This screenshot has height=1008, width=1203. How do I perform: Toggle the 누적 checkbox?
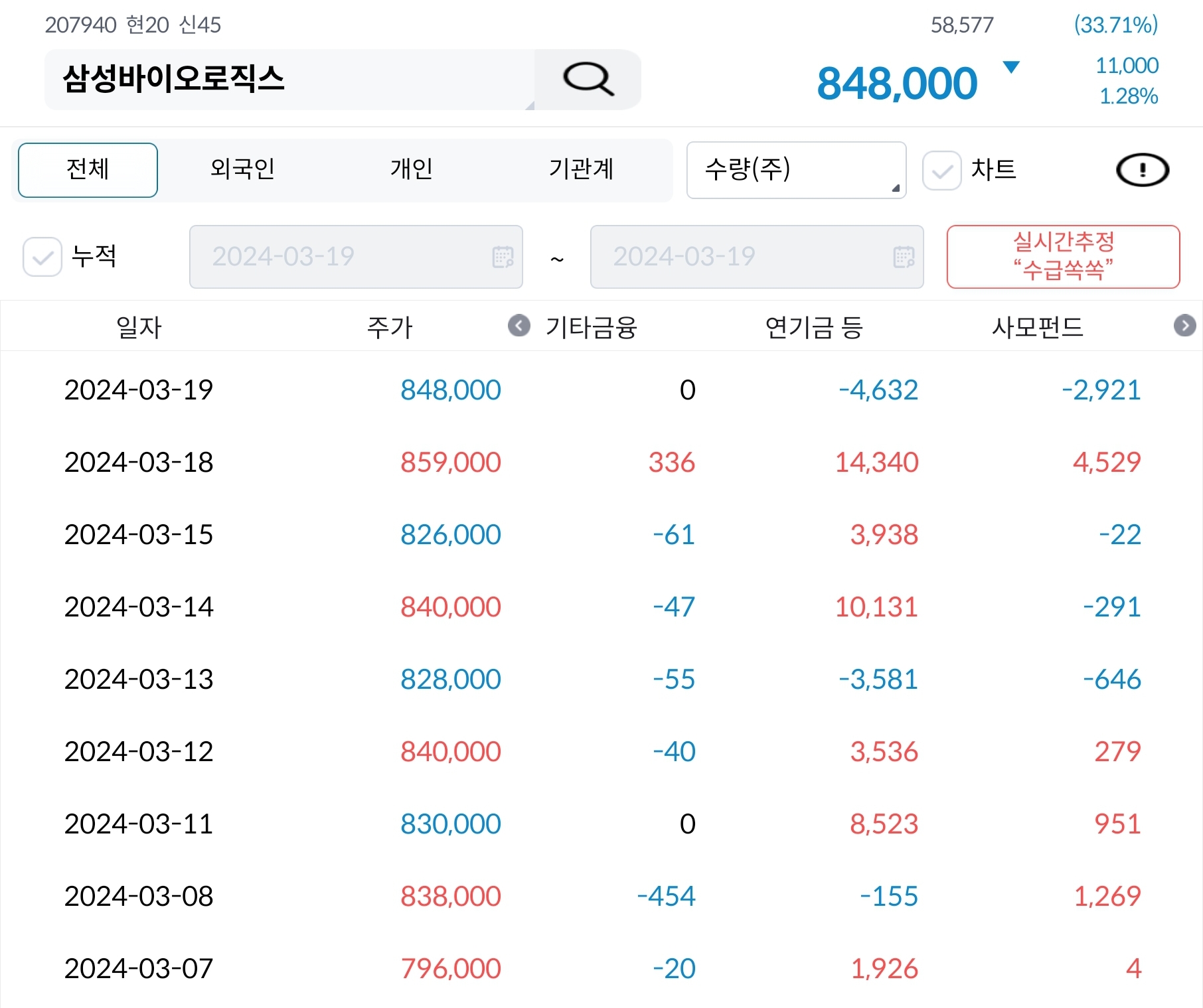(42, 257)
